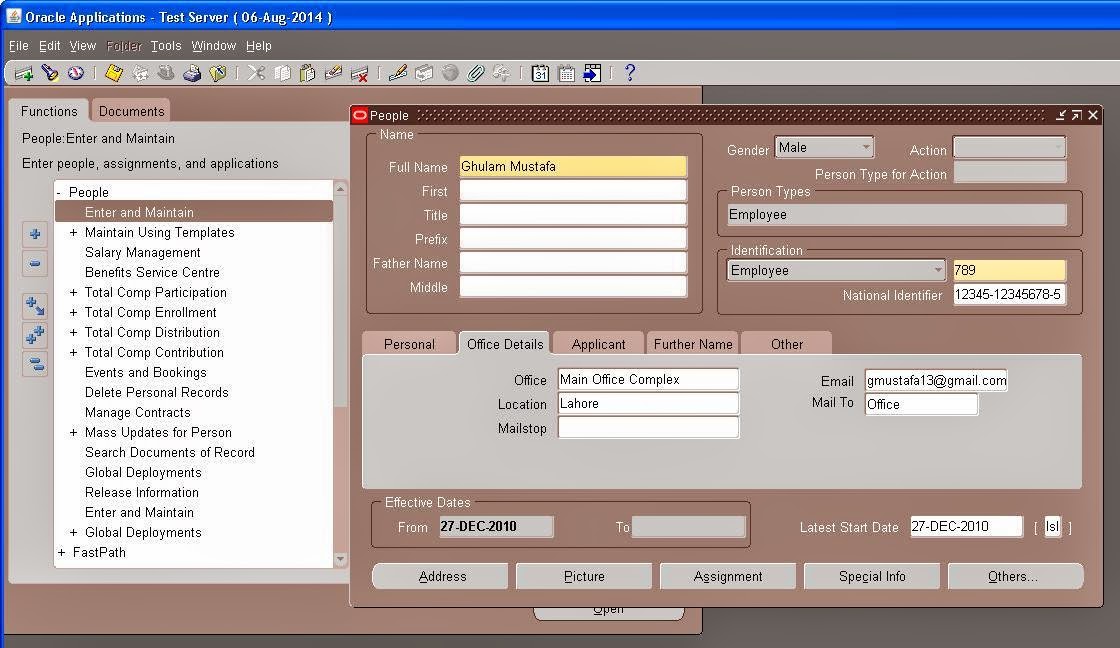Open the Special Info window

point(871,576)
